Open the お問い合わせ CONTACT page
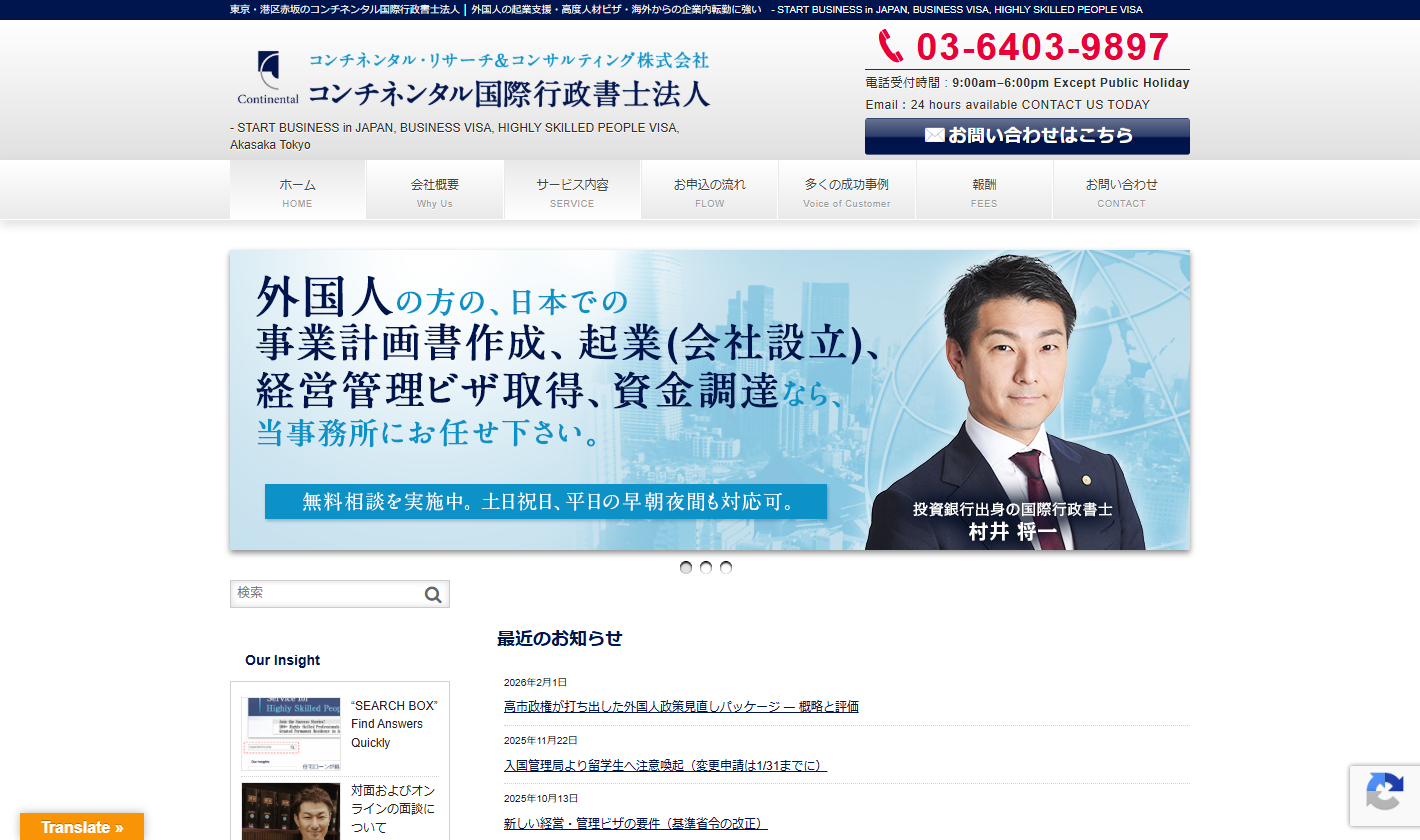The width and height of the screenshot is (1420, 840). click(x=1121, y=190)
